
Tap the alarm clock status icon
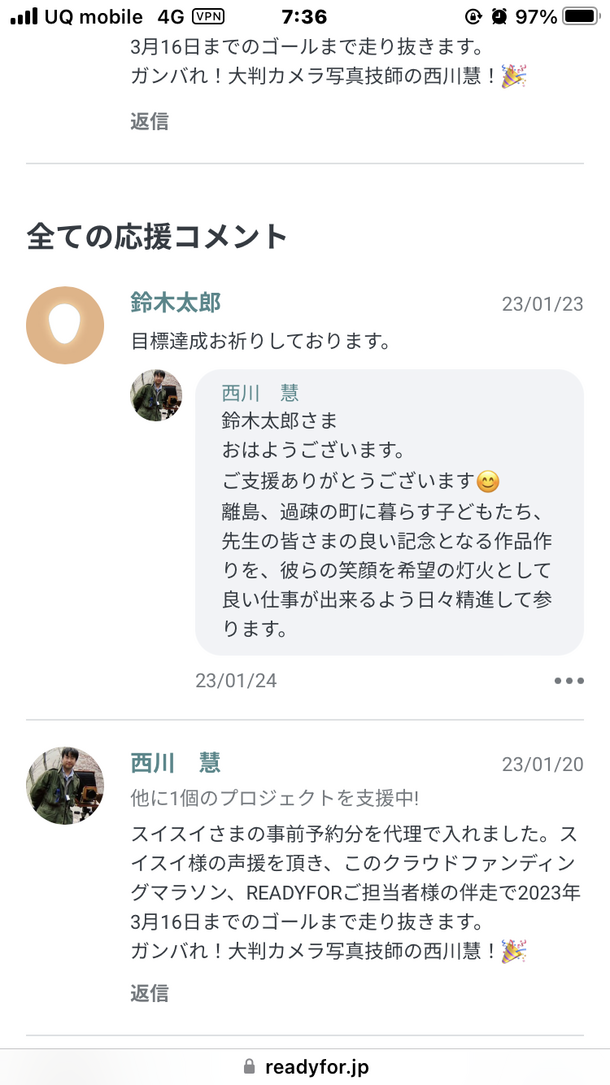(x=499, y=17)
